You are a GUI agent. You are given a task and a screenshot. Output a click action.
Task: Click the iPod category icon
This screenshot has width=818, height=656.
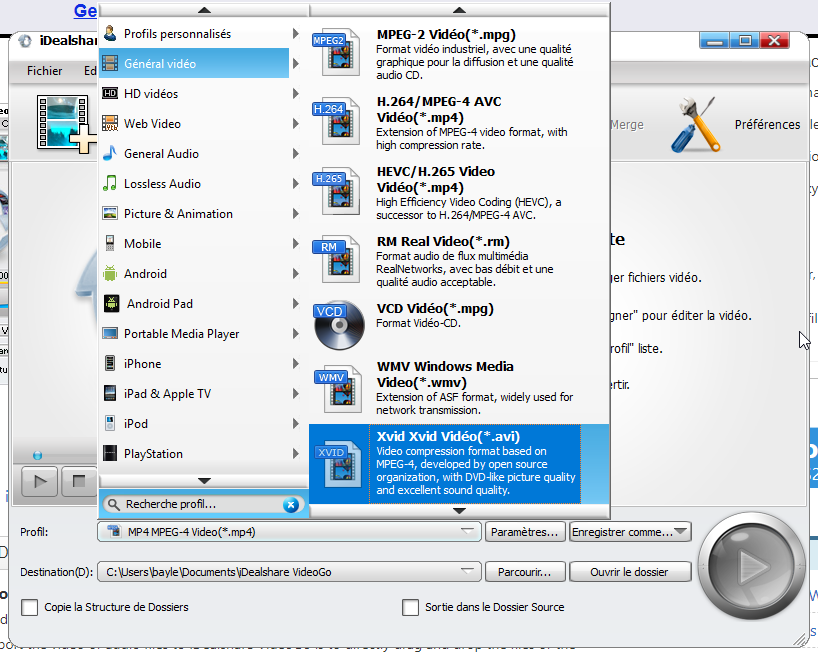point(110,424)
